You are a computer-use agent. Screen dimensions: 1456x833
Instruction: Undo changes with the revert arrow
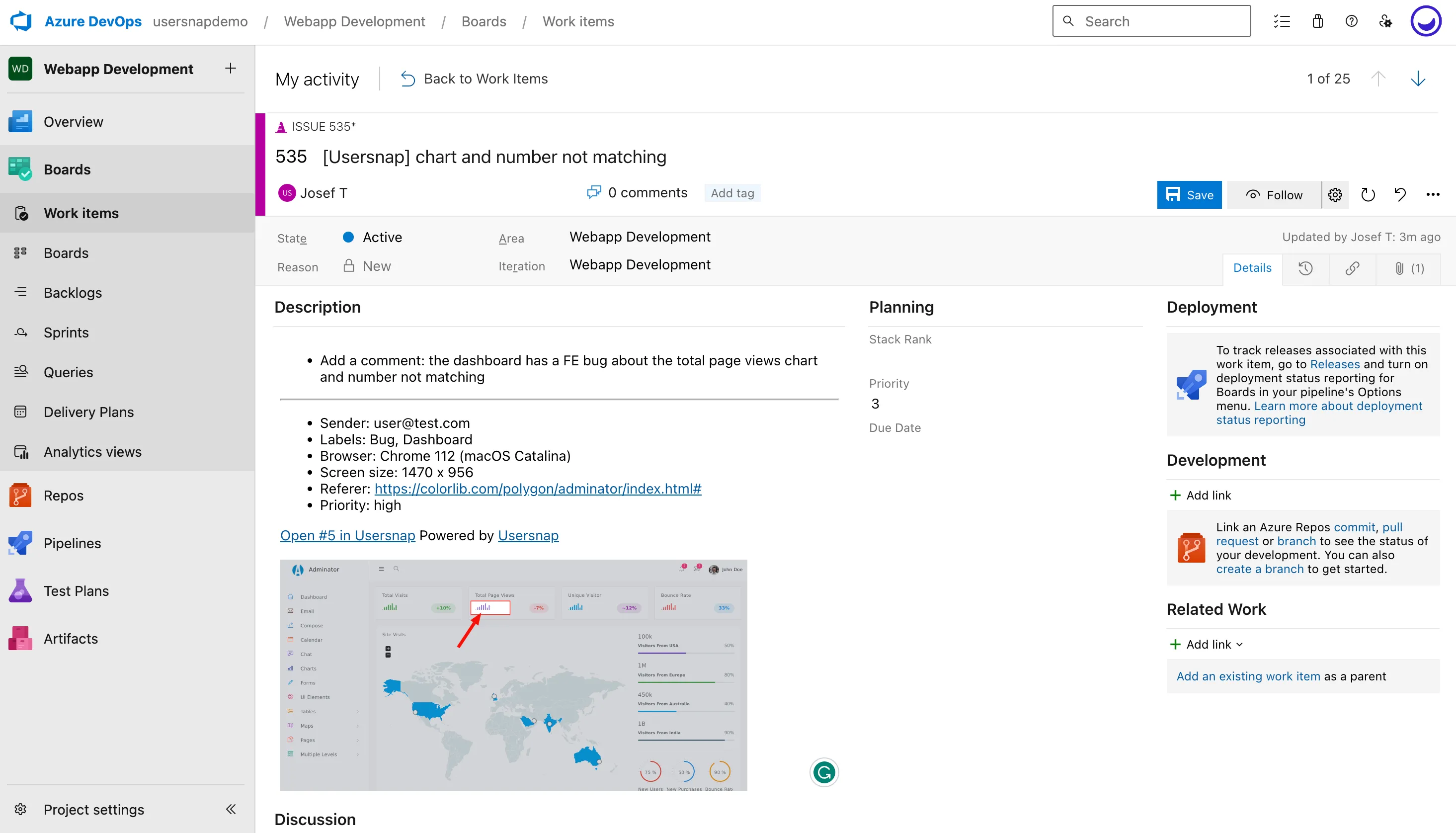tap(1399, 194)
